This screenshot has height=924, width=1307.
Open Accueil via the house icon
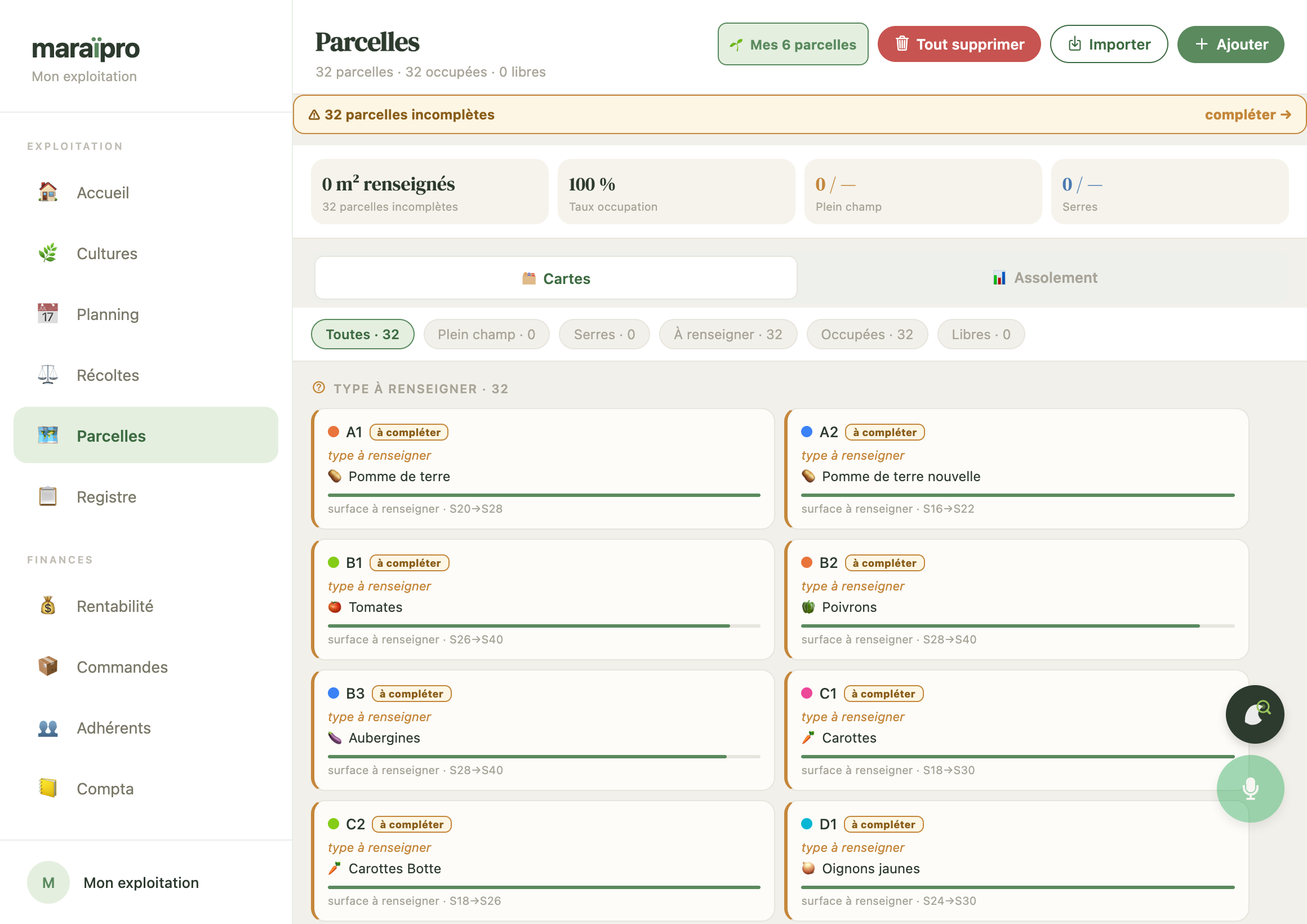point(48,192)
